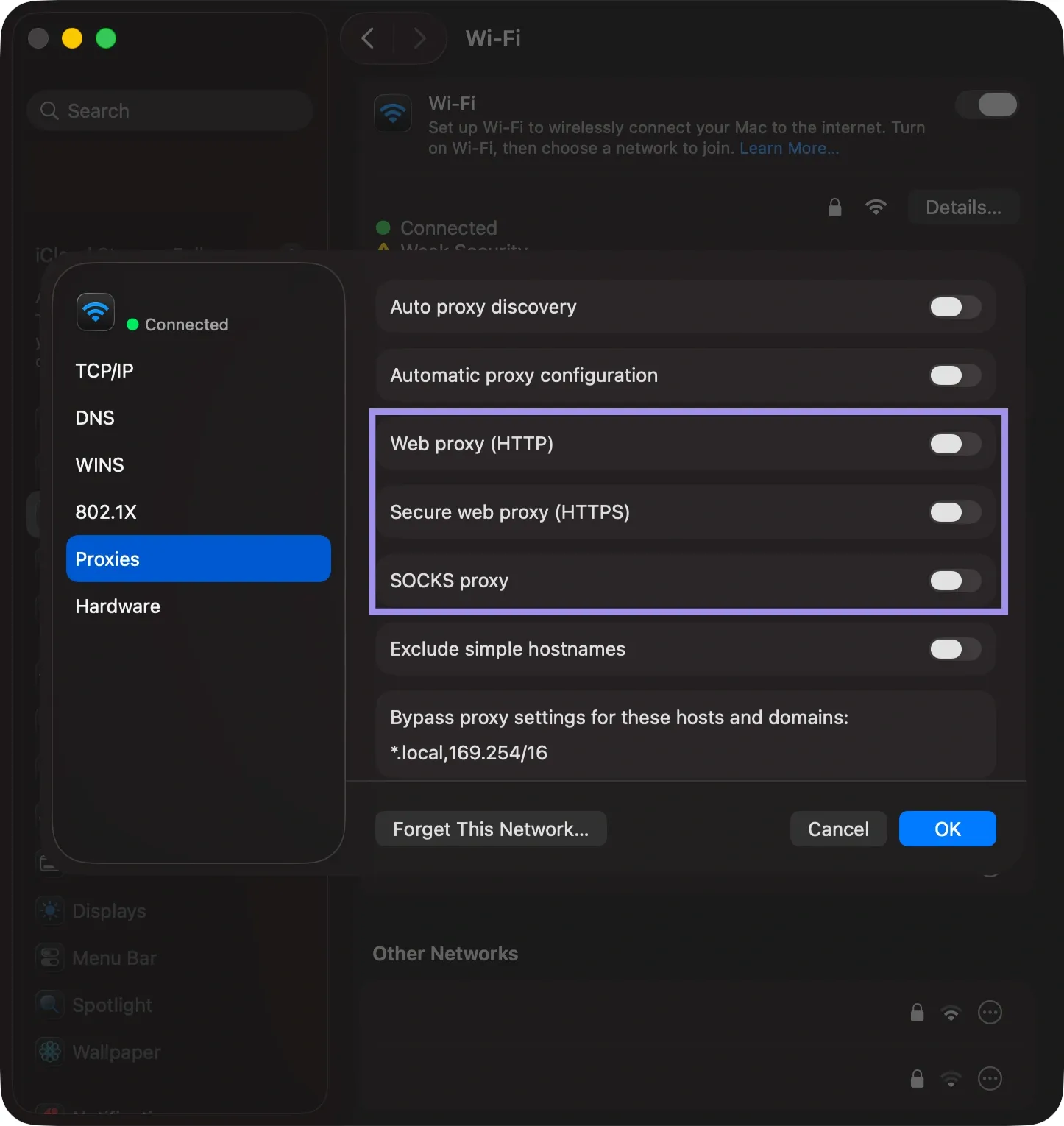
Task: Toggle Automatic proxy configuration switch
Action: pyautogui.click(x=954, y=375)
